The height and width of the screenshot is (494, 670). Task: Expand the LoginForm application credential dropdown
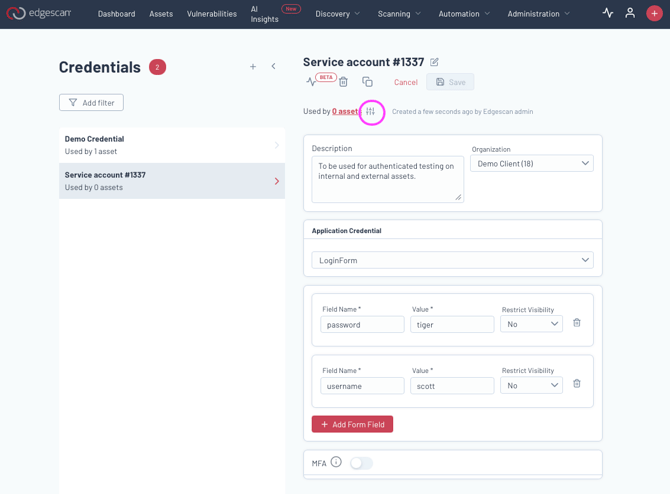[452, 260]
